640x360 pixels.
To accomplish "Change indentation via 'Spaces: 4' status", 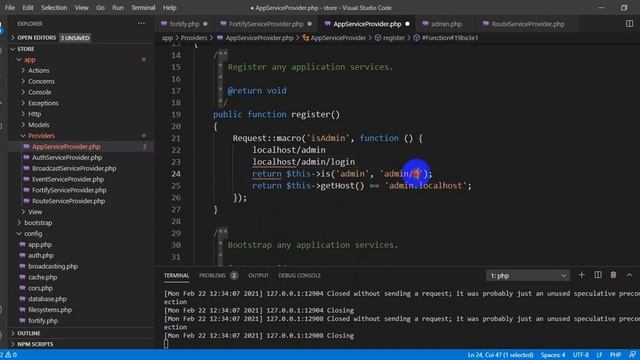I will (553, 355).
